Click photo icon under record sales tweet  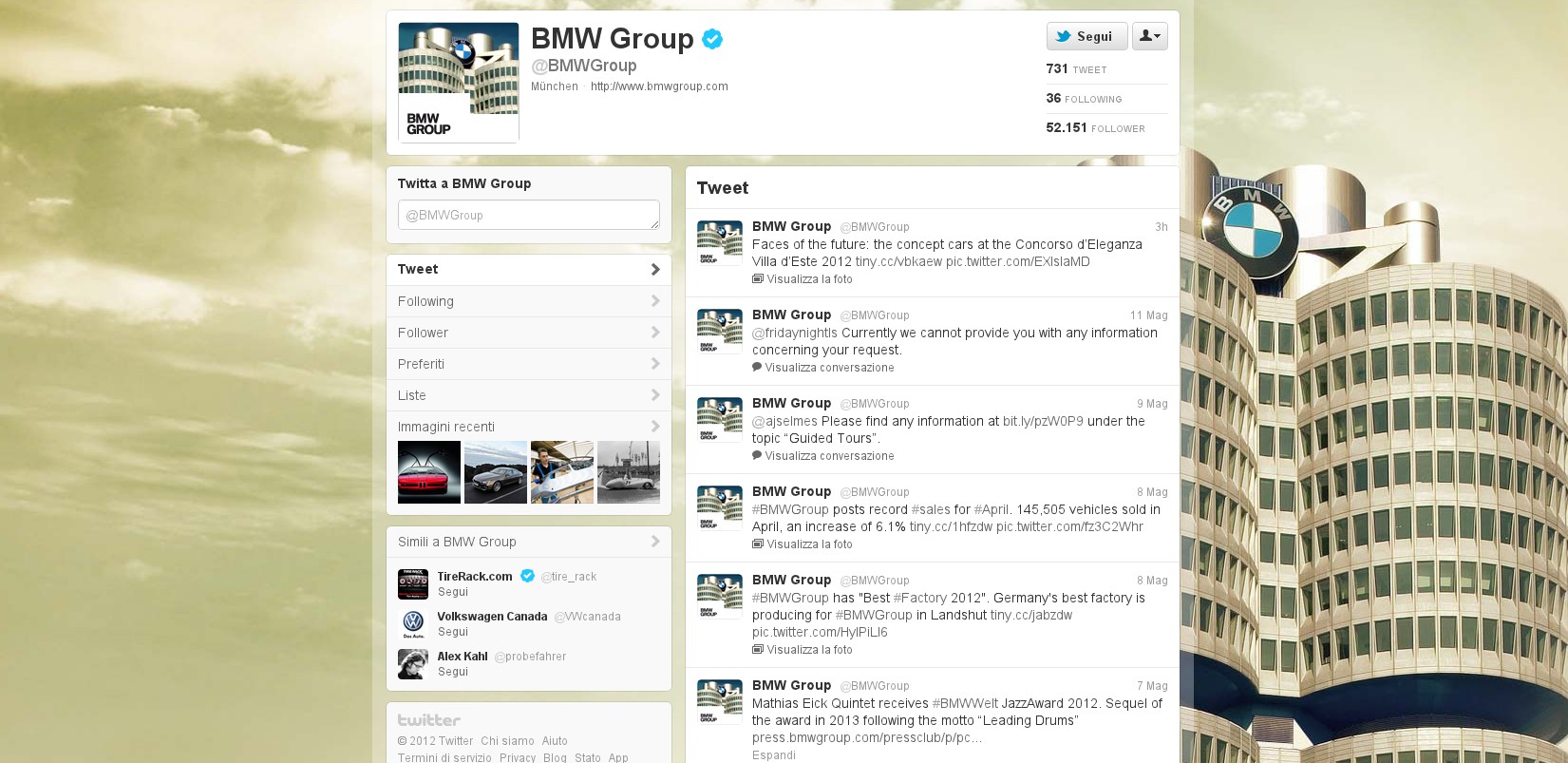(x=758, y=544)
